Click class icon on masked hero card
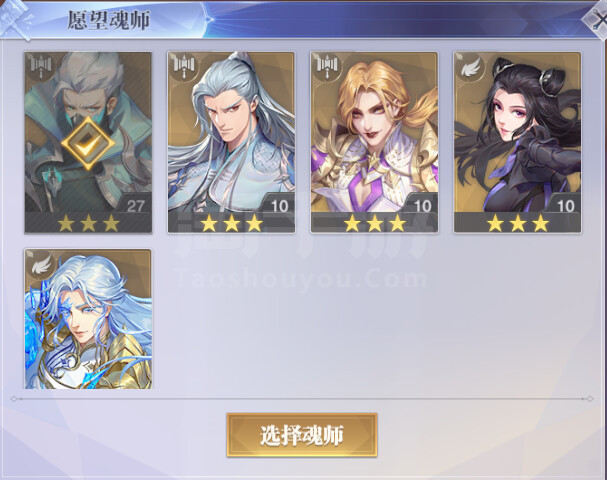The height and width of the screenshot is (480, 607). tap(41, 66)
